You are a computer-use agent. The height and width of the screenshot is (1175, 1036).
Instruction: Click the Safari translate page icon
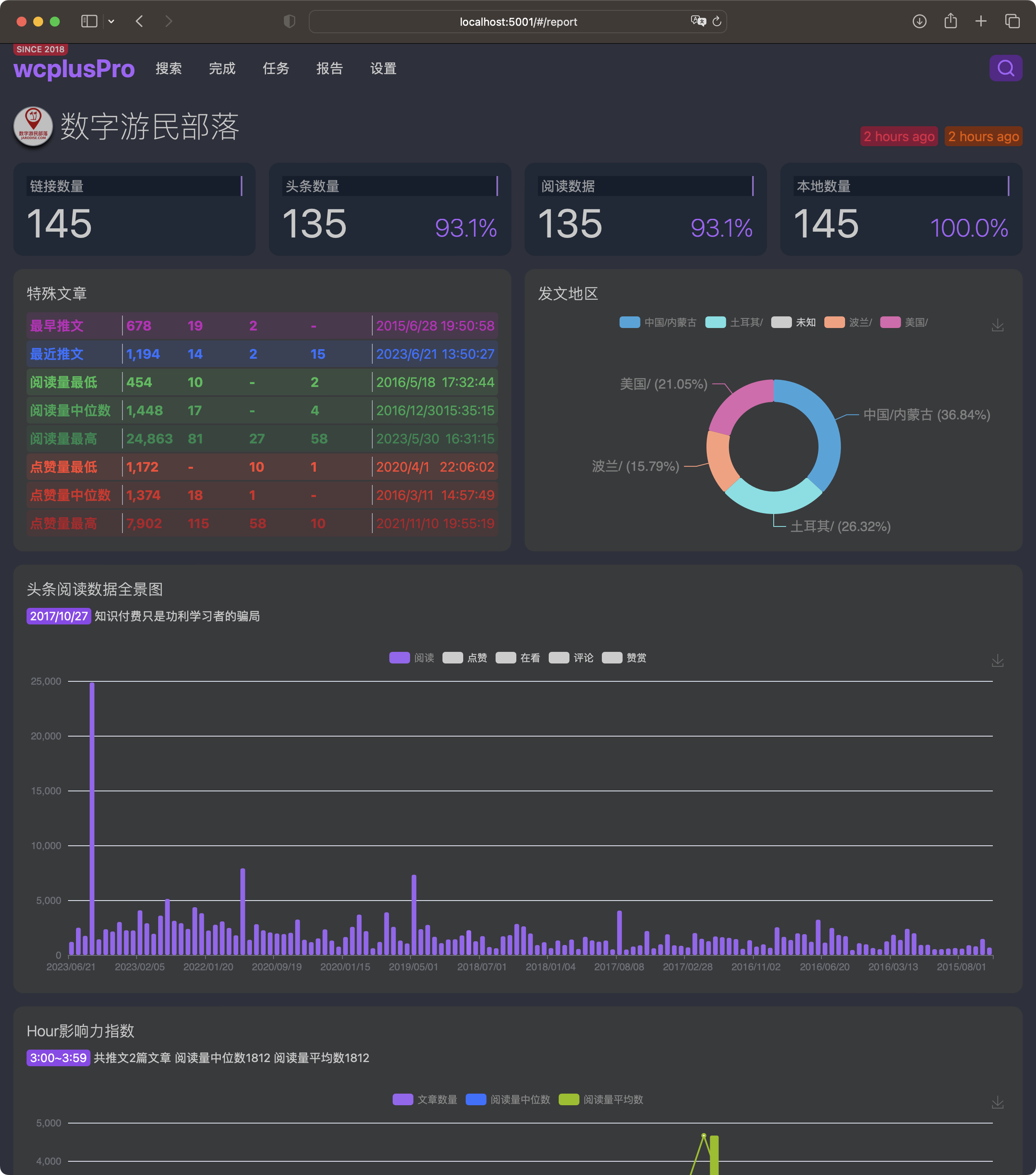click(x=698, y=21)
